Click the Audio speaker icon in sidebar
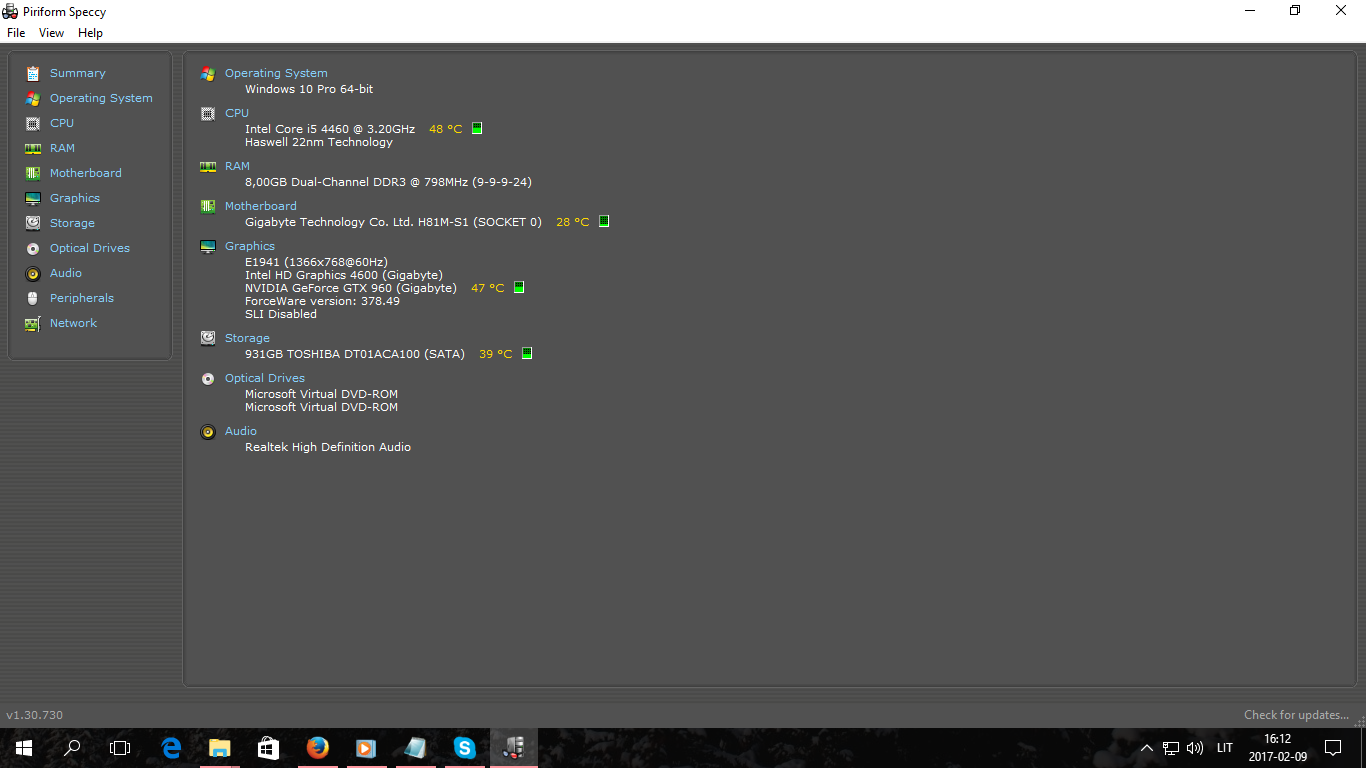Image resolution: width=1366 pixels, height=768 pixels. pos(33,273)
